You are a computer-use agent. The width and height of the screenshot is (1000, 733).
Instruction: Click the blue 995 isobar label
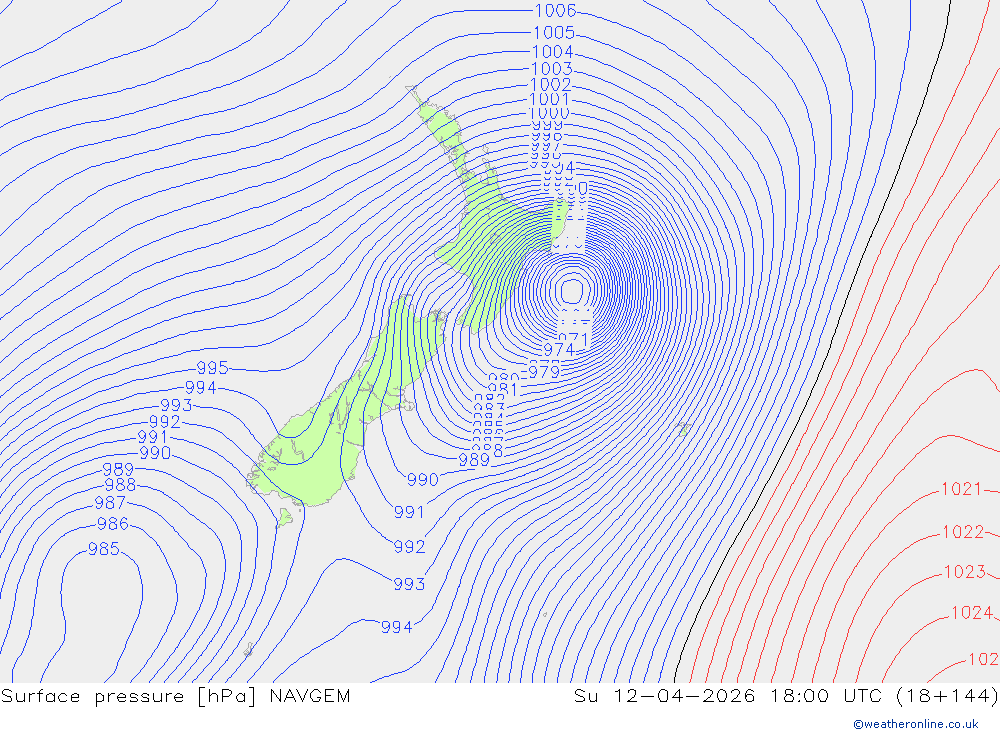212,368
